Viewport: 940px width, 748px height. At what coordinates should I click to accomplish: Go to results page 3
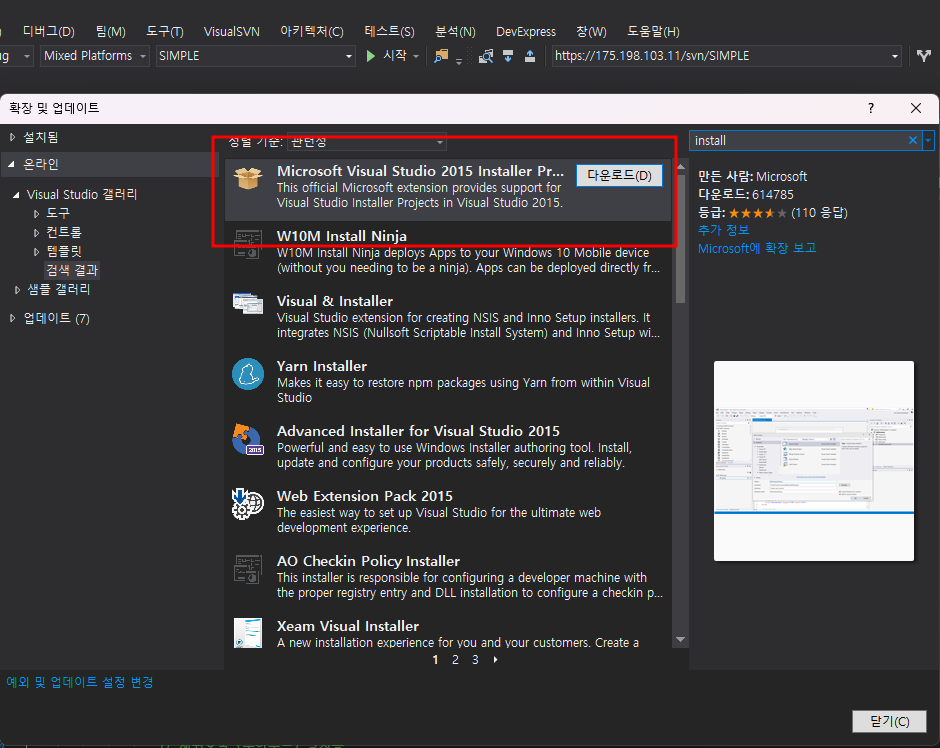[475, 660]
